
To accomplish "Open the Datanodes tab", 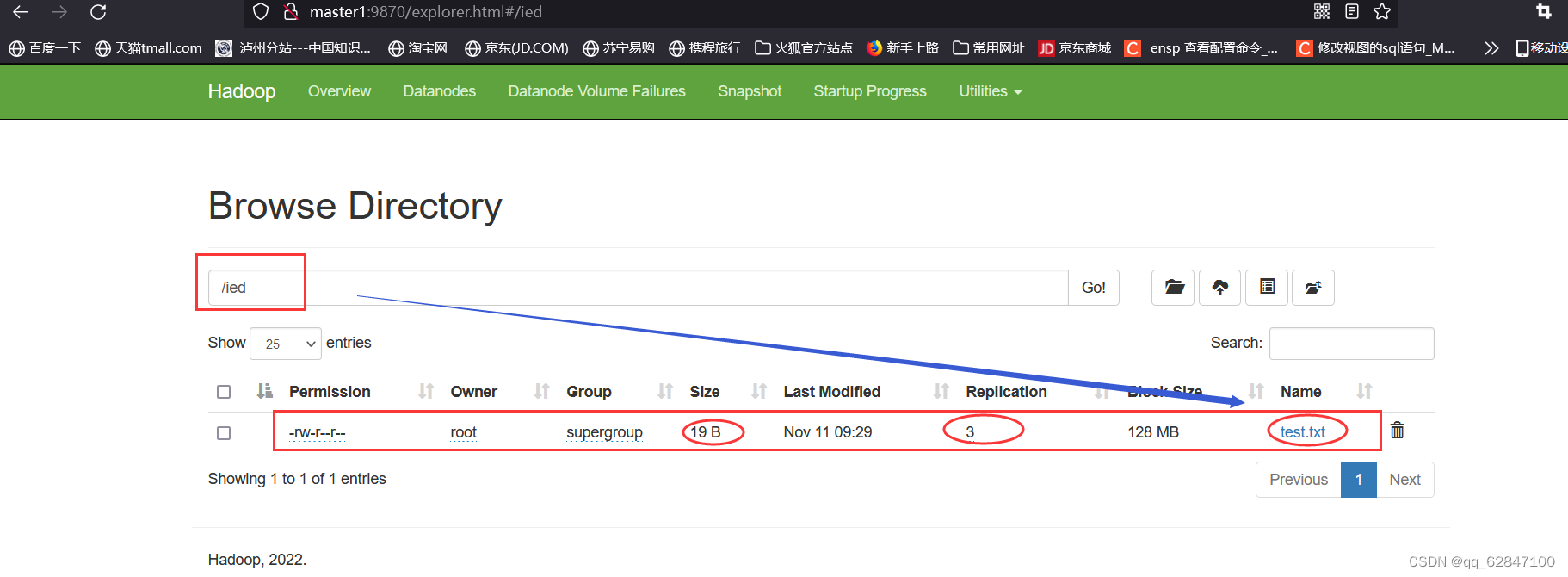I will [x=439, y=91].
